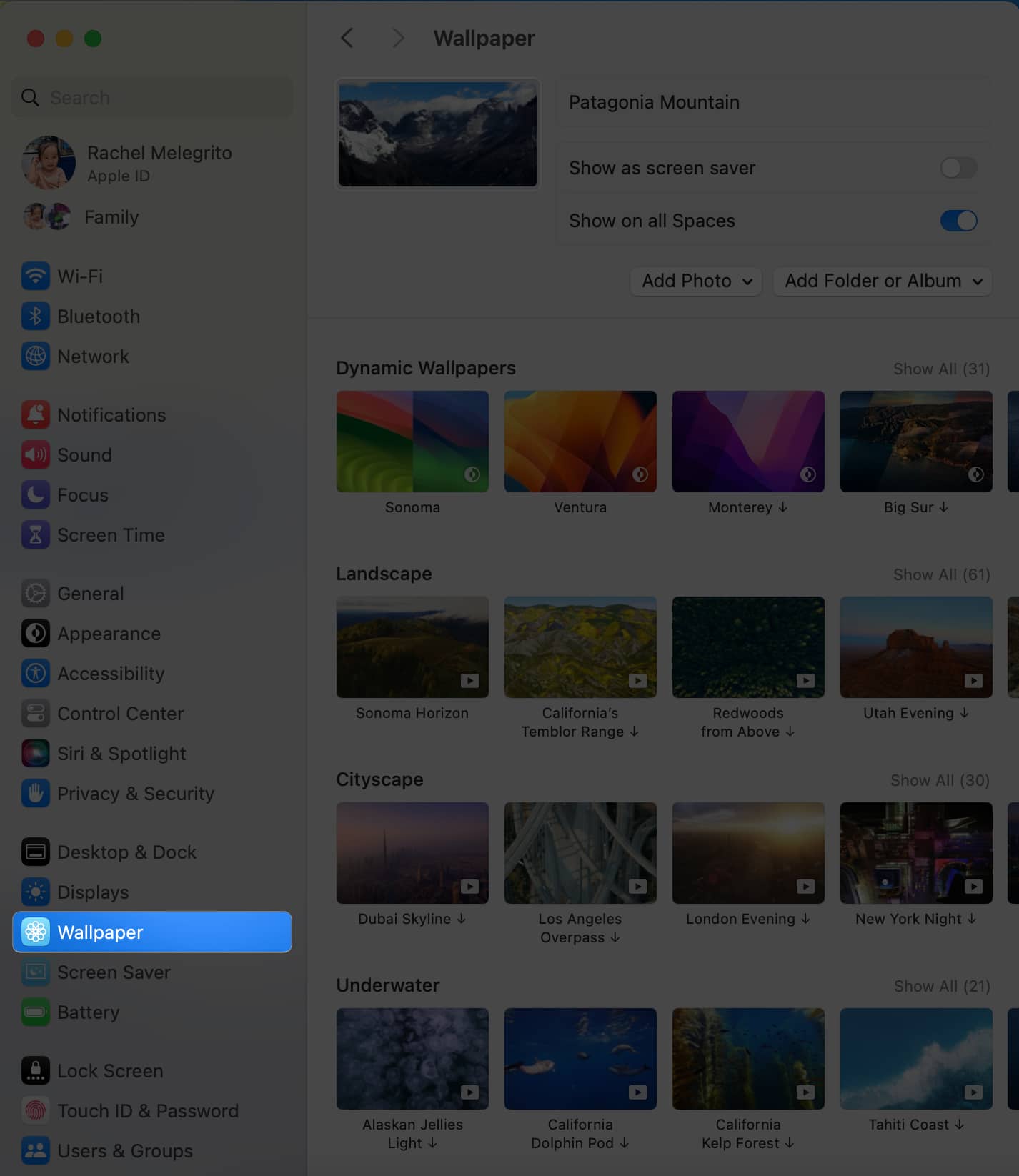Select the Battery icon in sidebar
Screen dimensions: 1019x1176
click(x=35, y=1012)
